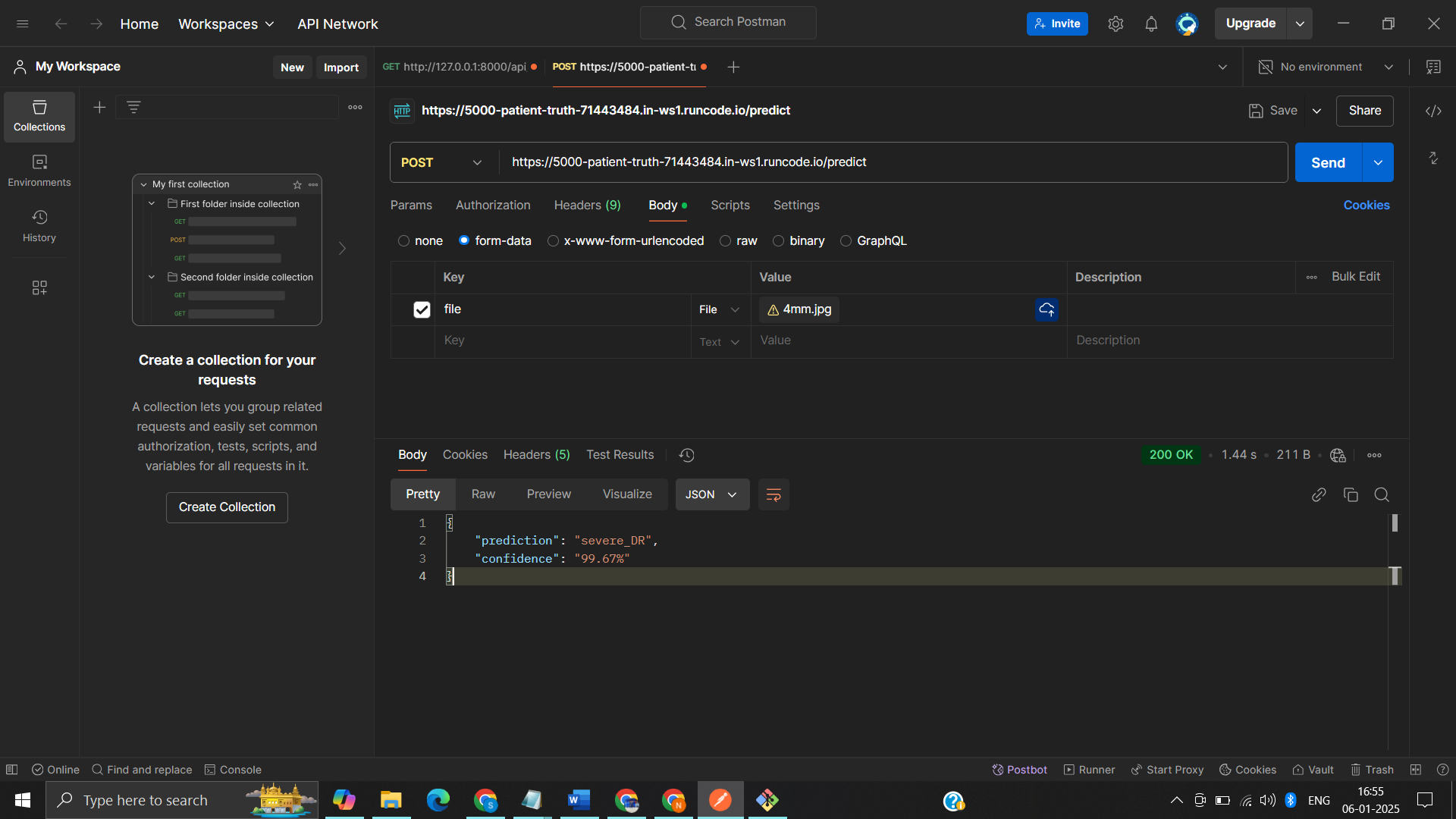Click the network globe icon near response size

coord(1338,455)
